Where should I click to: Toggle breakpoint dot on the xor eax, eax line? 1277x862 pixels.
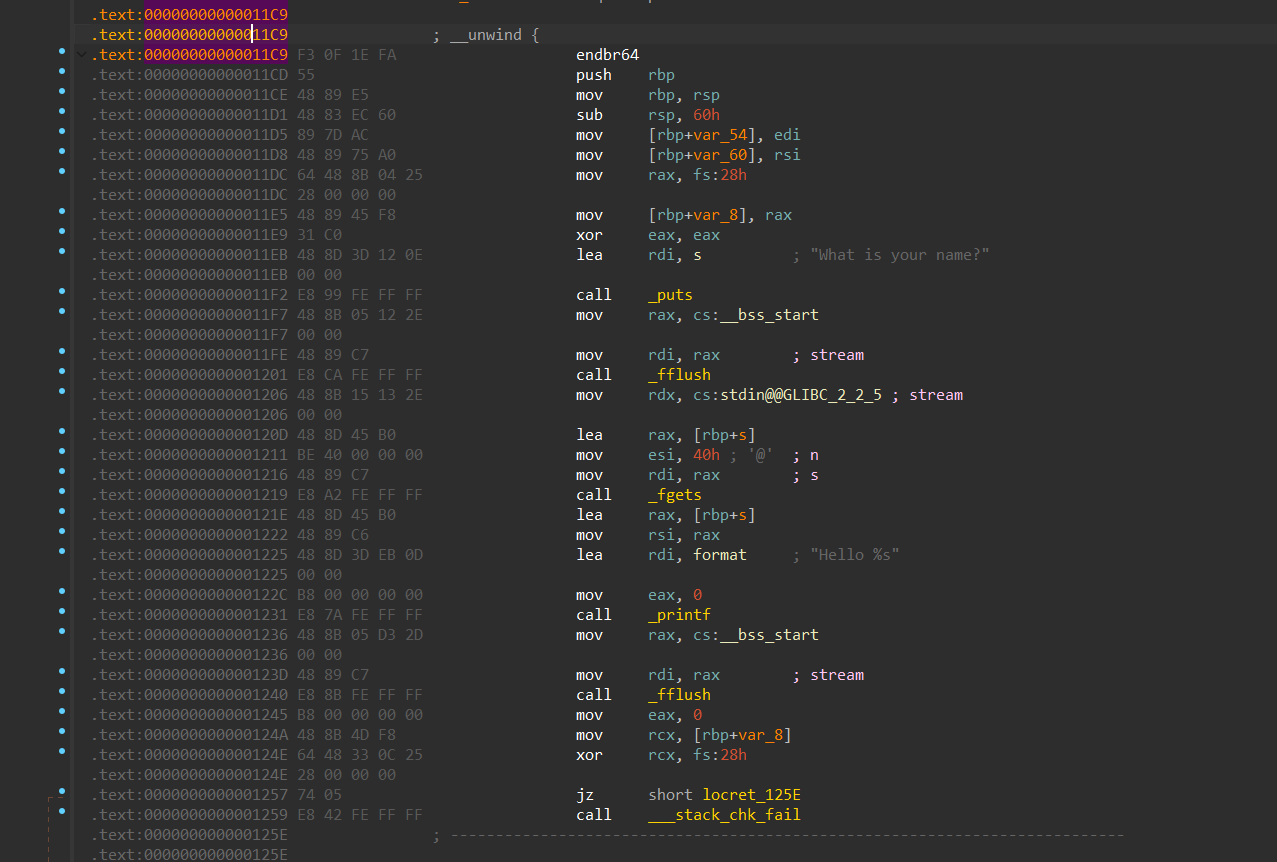tap(62, 231)
